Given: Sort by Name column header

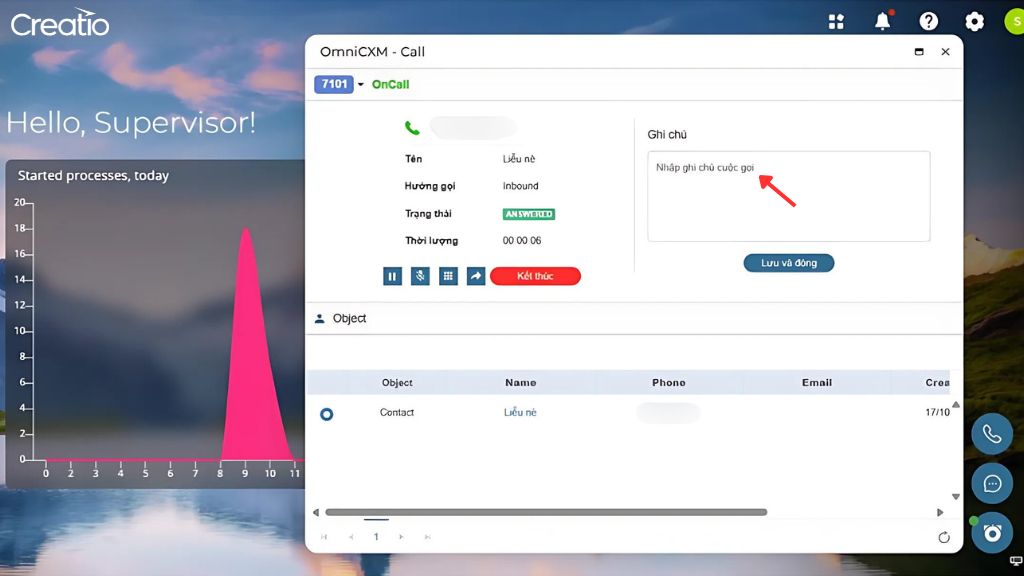Looking at the screenshot, I should pos(520,383).
